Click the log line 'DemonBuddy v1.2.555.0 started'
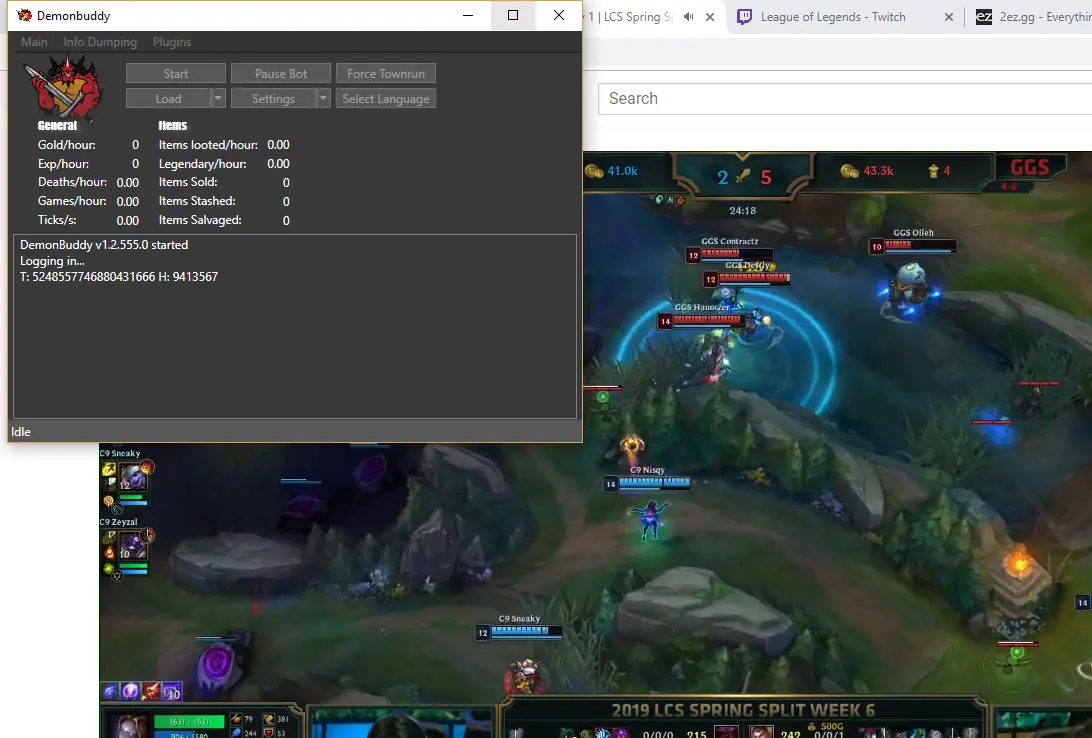The height and width of the screenshot is (738, 1092). pyautogui.click(x=104, y=245)
